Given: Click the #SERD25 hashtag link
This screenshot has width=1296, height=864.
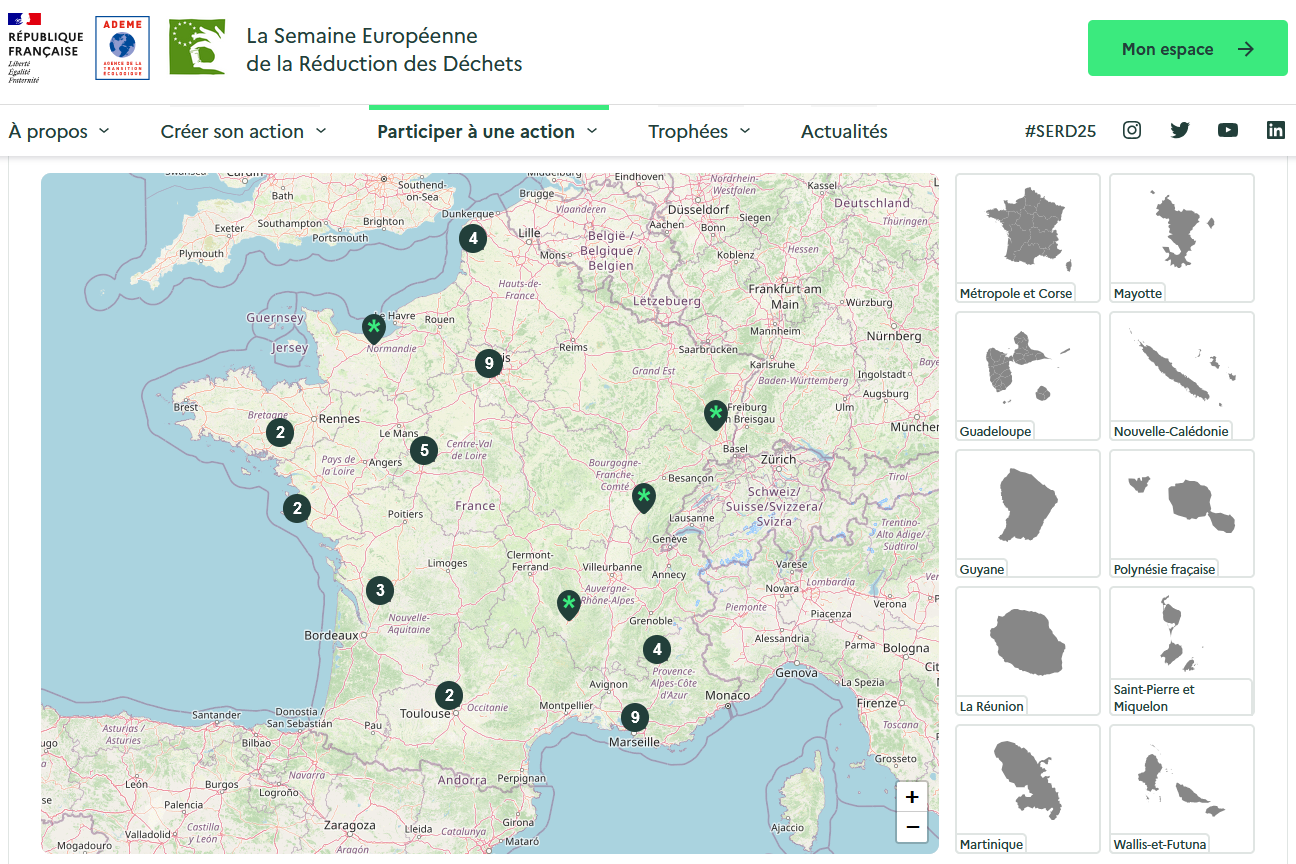Looking at the screenshot, I should (1060, 132).
